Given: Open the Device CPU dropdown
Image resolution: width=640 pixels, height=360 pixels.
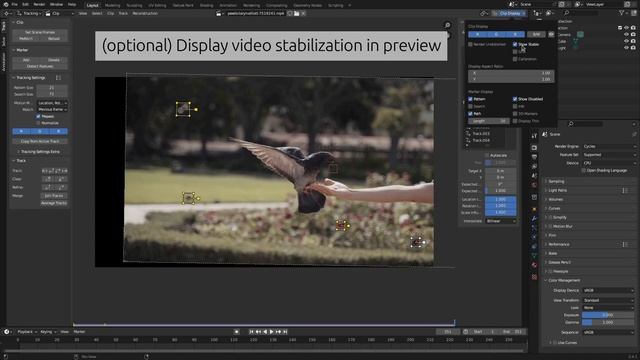Looking at the screenshot, I should pyautogui.click(x=609, y=163).
